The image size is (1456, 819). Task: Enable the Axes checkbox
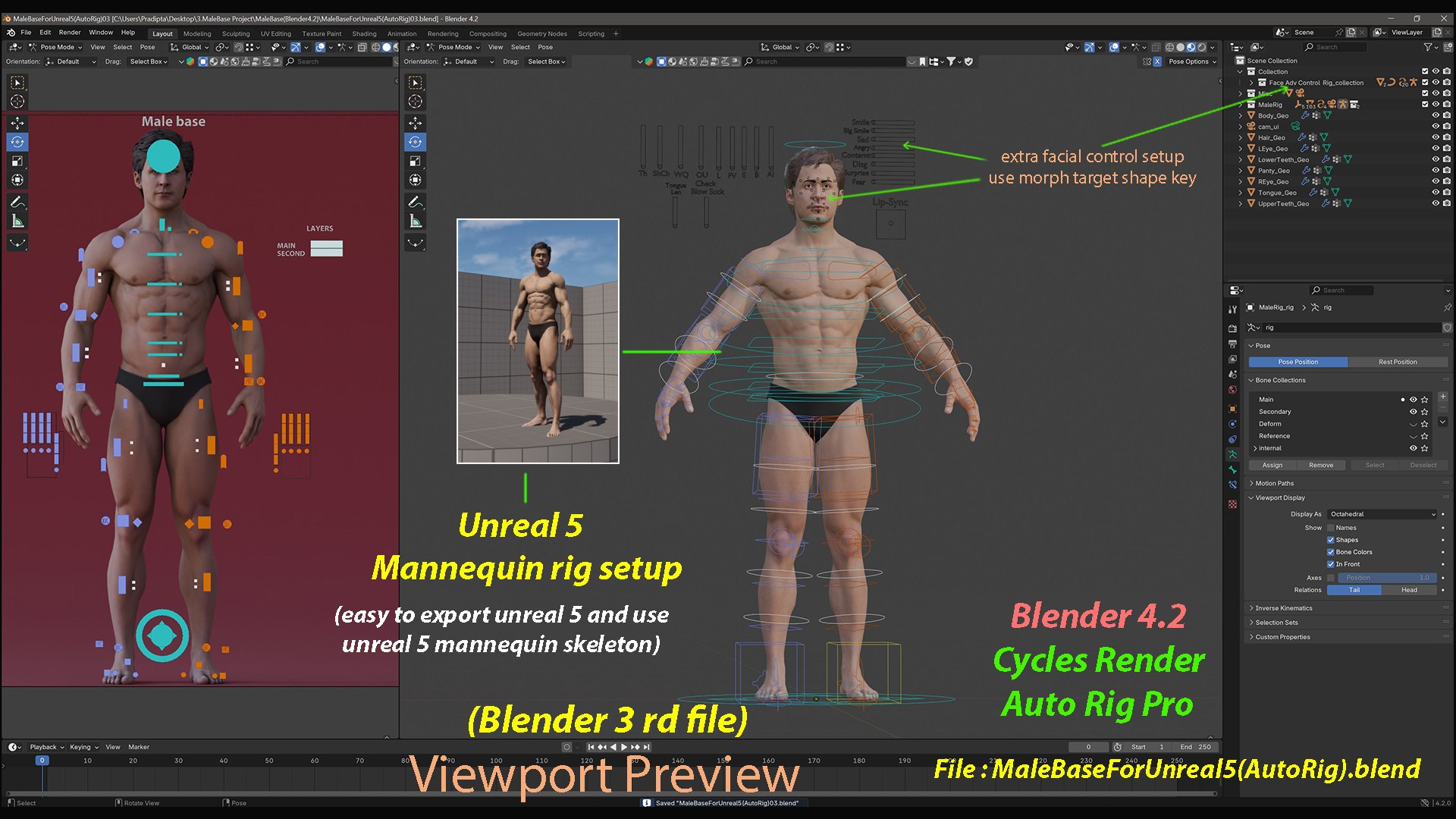(1331, 578)
